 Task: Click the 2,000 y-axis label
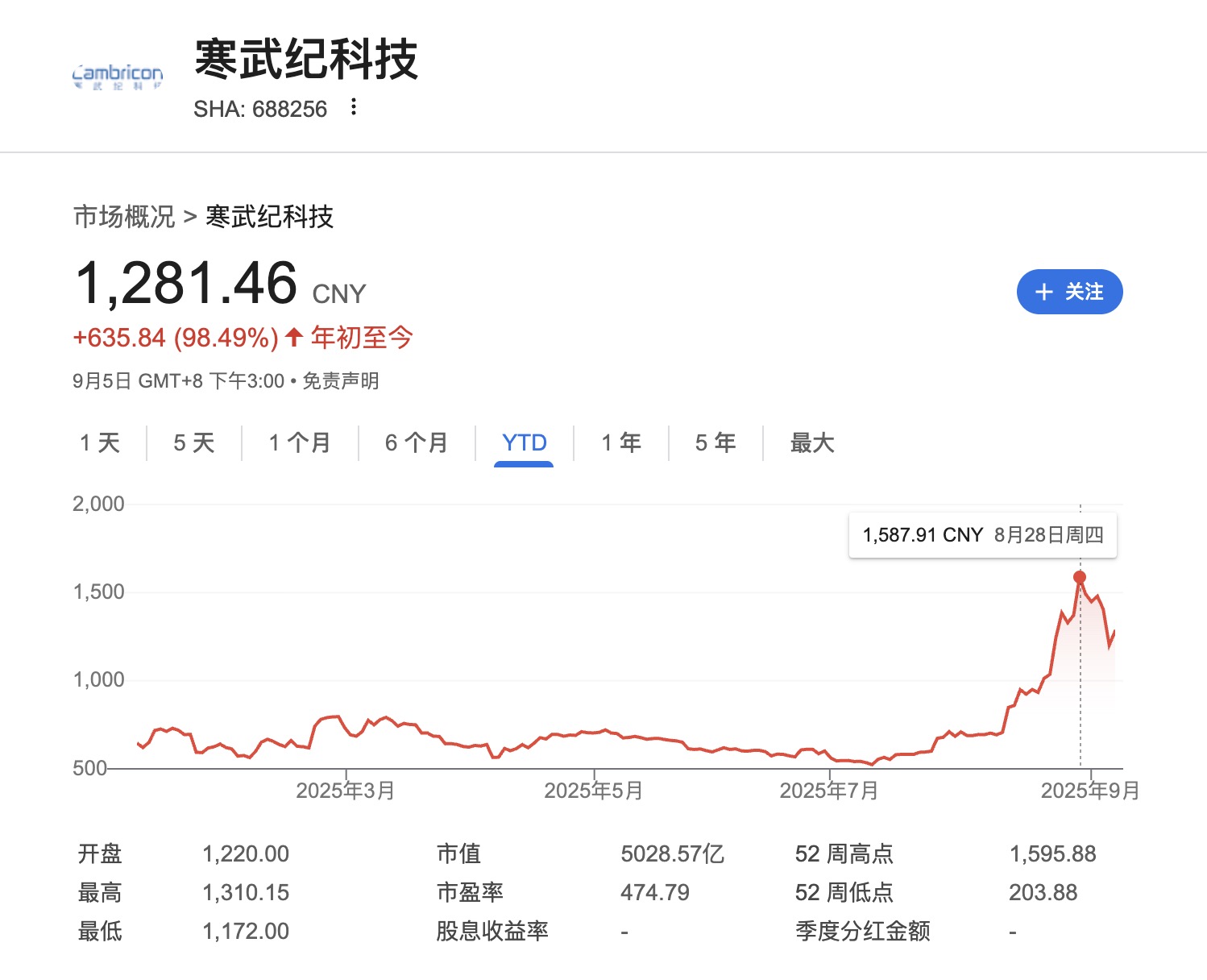pyautogui.click(x=98, y=505)
